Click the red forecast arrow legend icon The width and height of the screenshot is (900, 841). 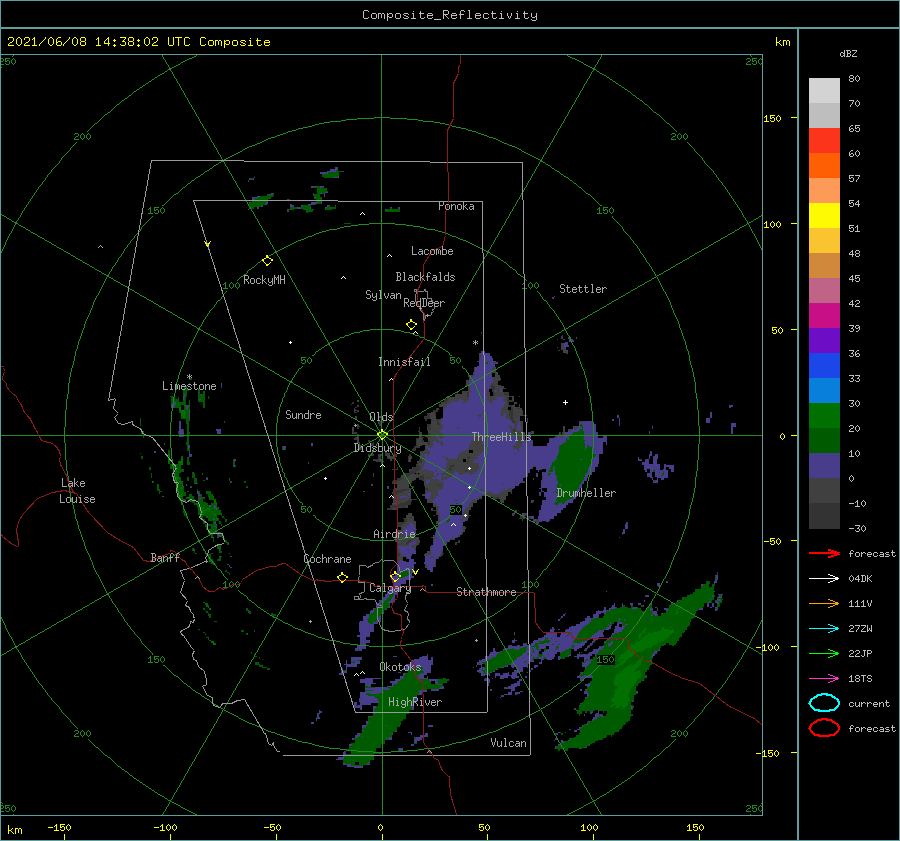[824, 553]
